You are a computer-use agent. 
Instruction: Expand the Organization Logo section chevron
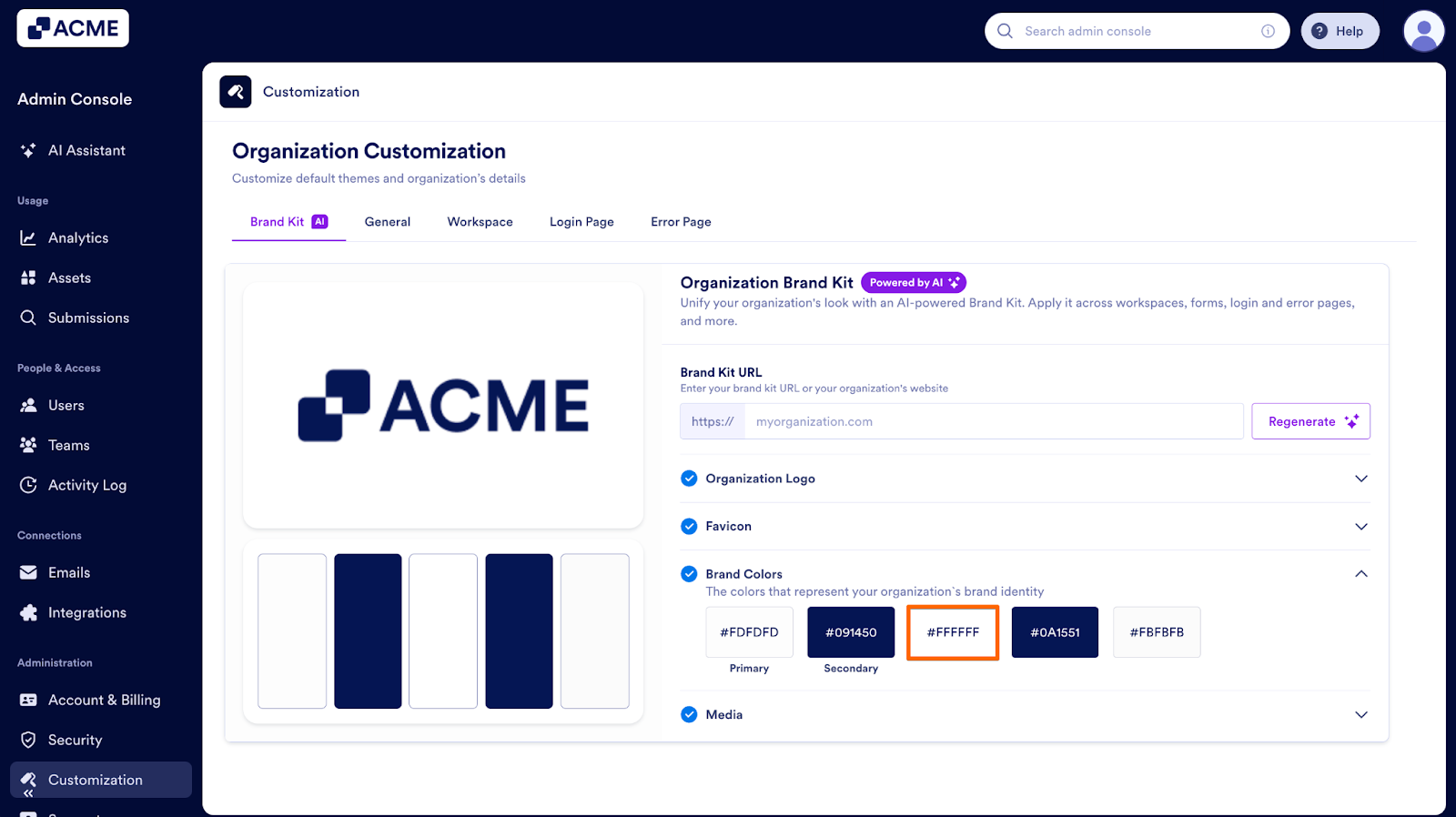pyautogui.click(x=1361, y=479)
